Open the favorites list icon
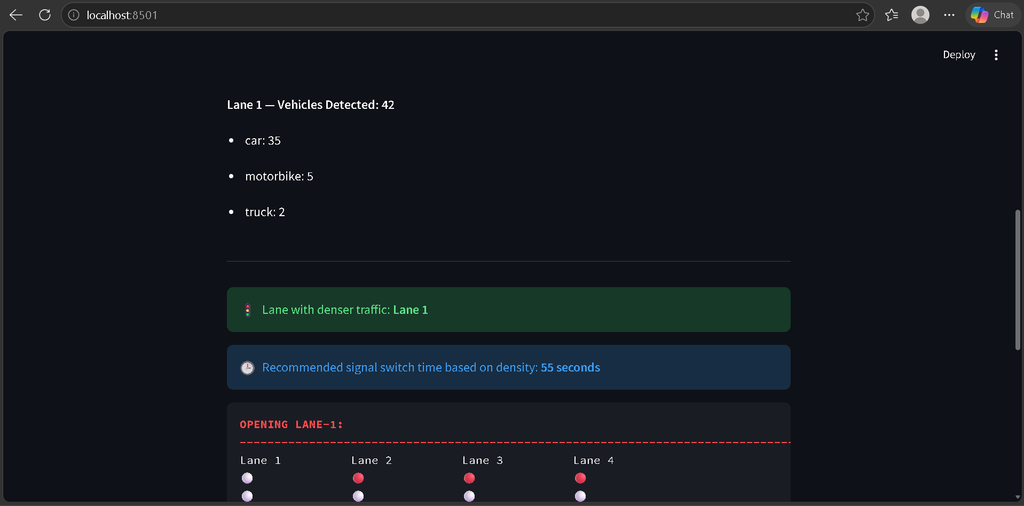 (891, 15)
